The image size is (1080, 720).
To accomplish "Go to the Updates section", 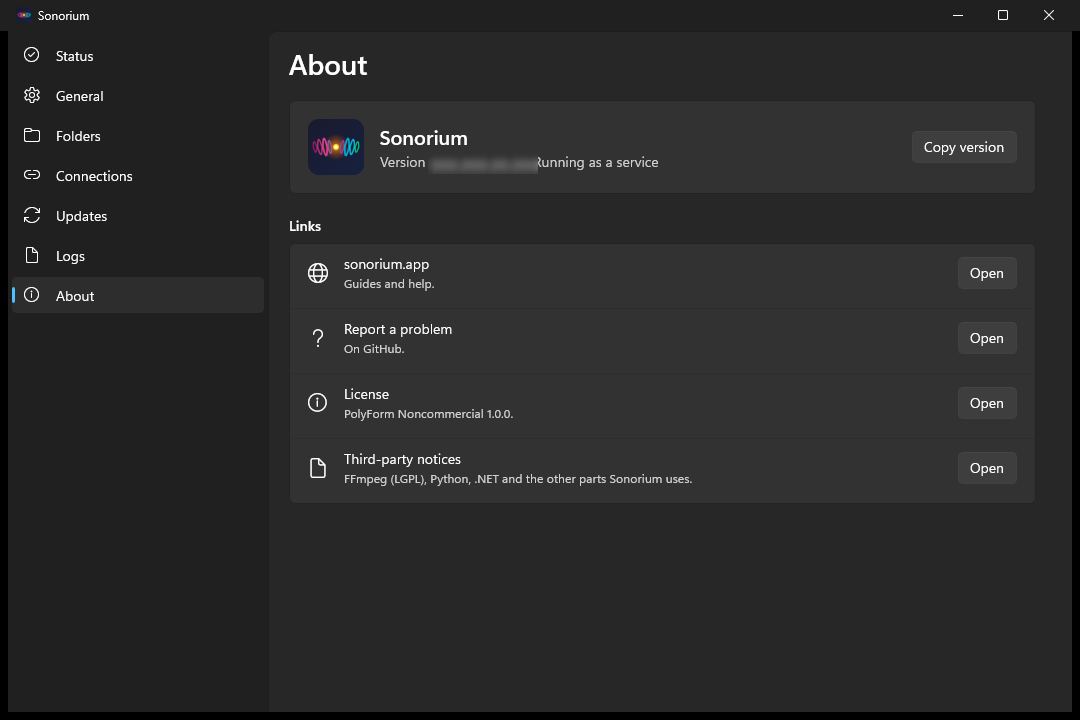I will (x=138, y=216).
